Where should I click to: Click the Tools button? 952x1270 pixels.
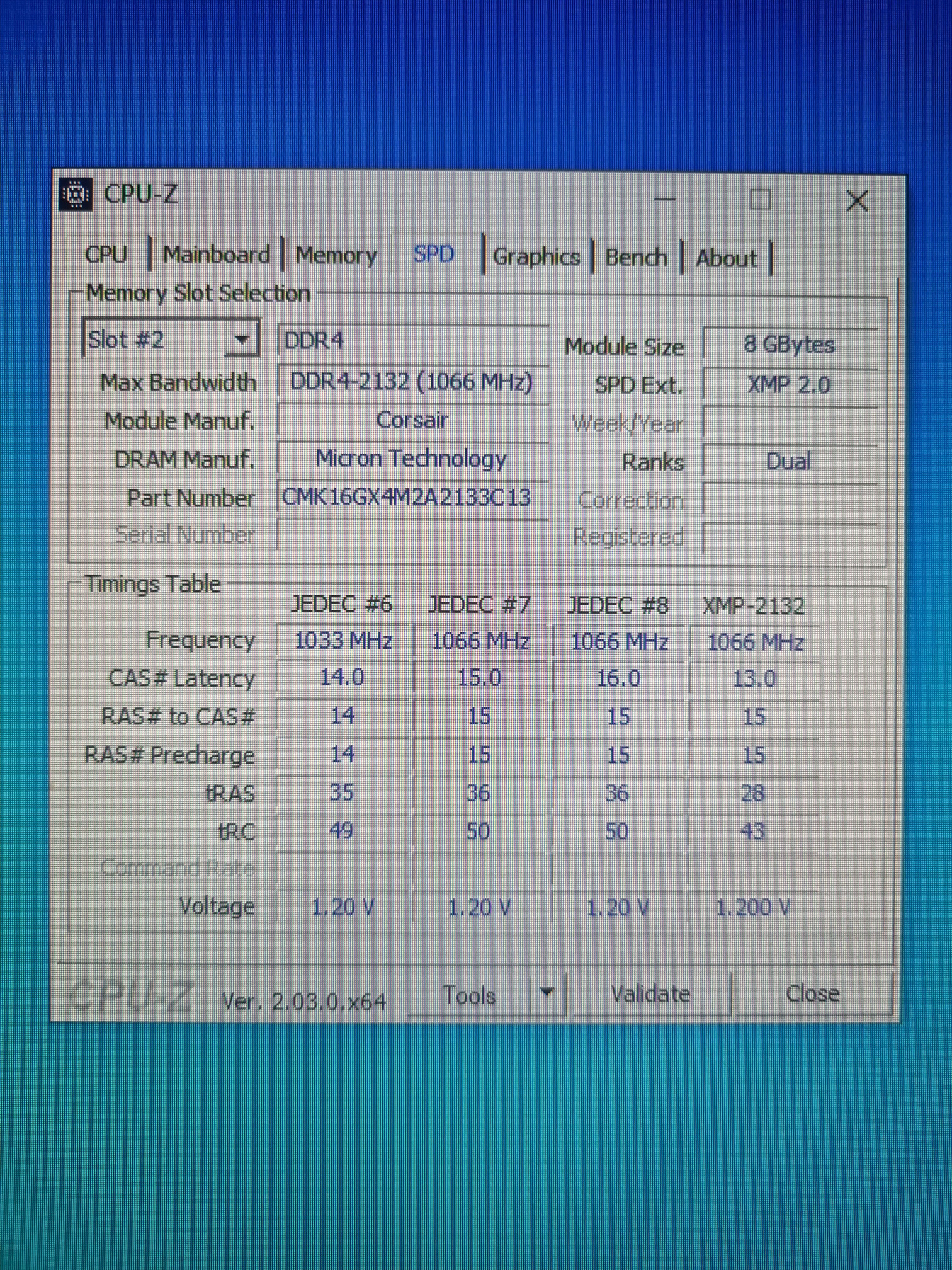point(469,995)
